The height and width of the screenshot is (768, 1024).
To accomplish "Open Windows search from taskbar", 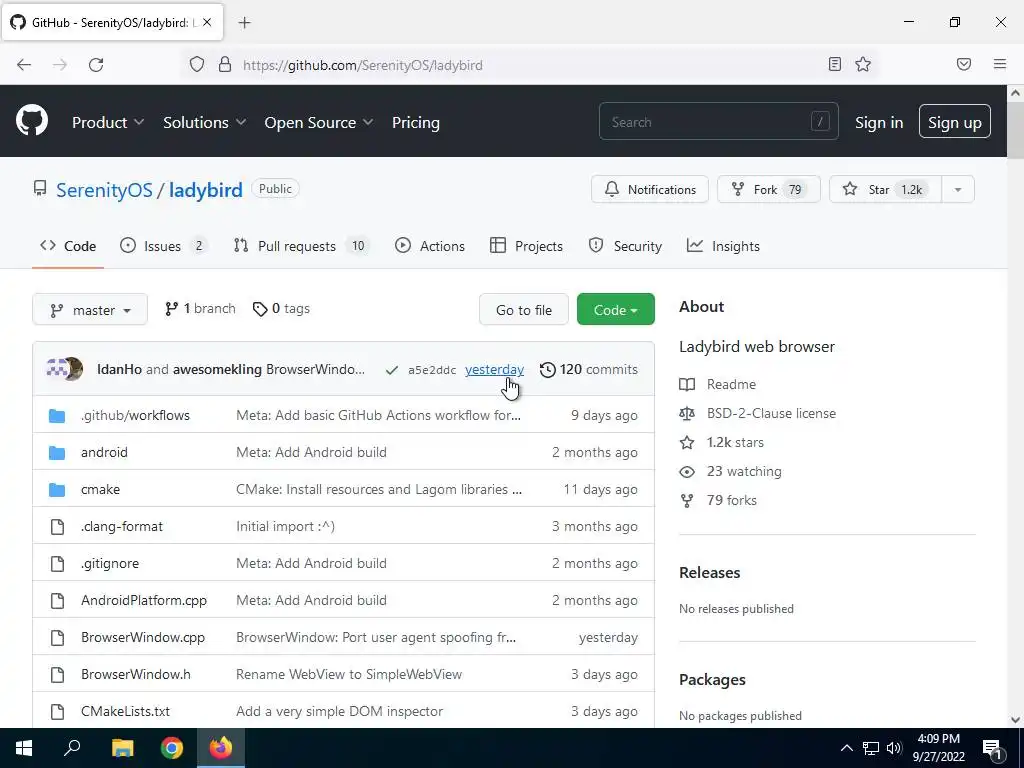I will (x=72, y=748).
